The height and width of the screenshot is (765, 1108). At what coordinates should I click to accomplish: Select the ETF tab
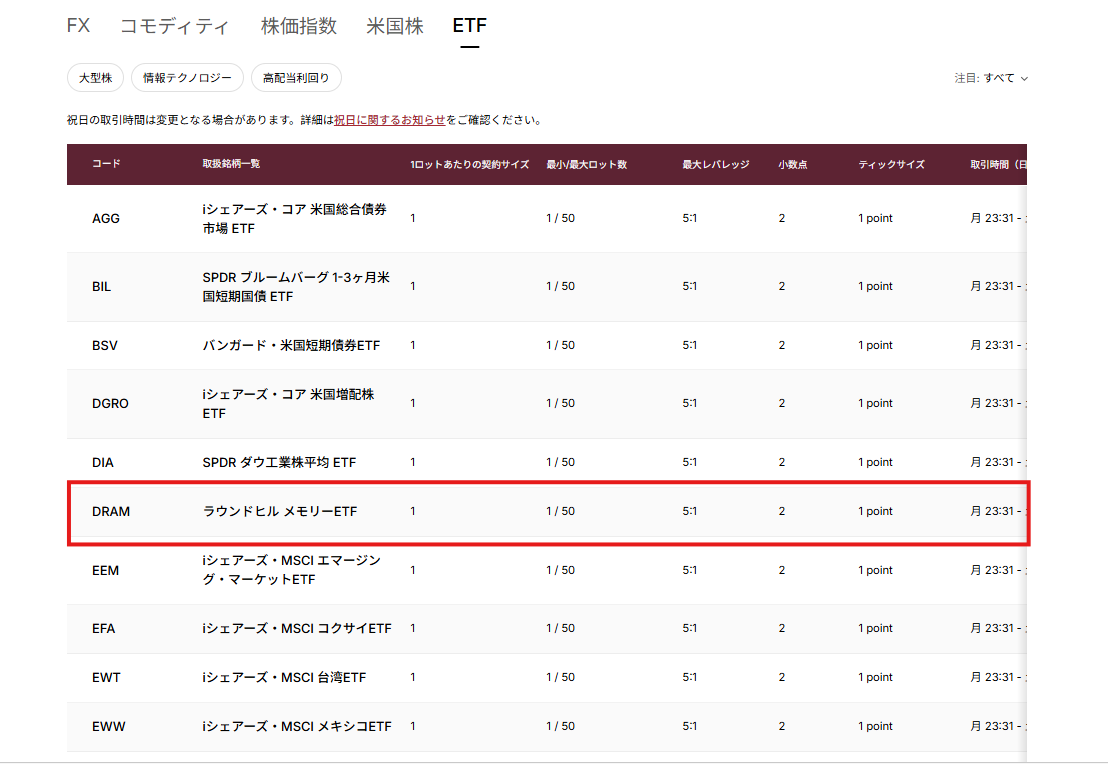469,26
